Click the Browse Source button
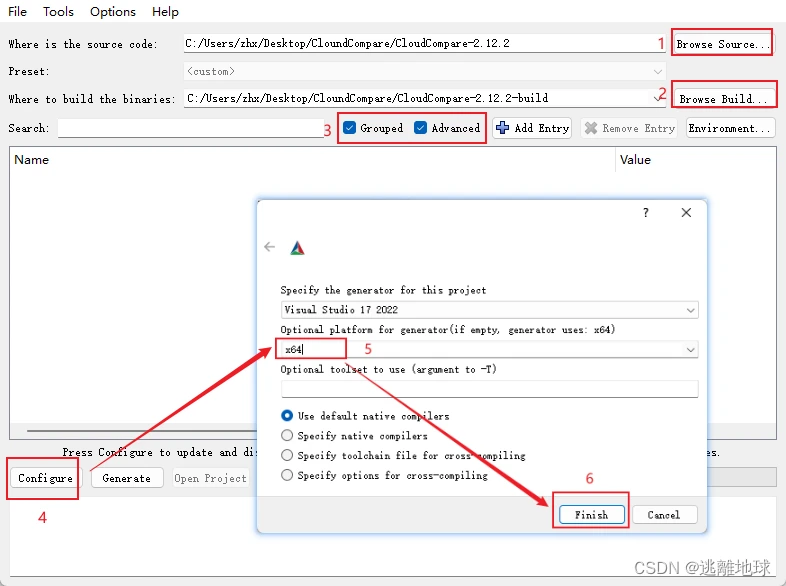The height and width of the screenshot is (586, 786). click(x=722, y=44)
